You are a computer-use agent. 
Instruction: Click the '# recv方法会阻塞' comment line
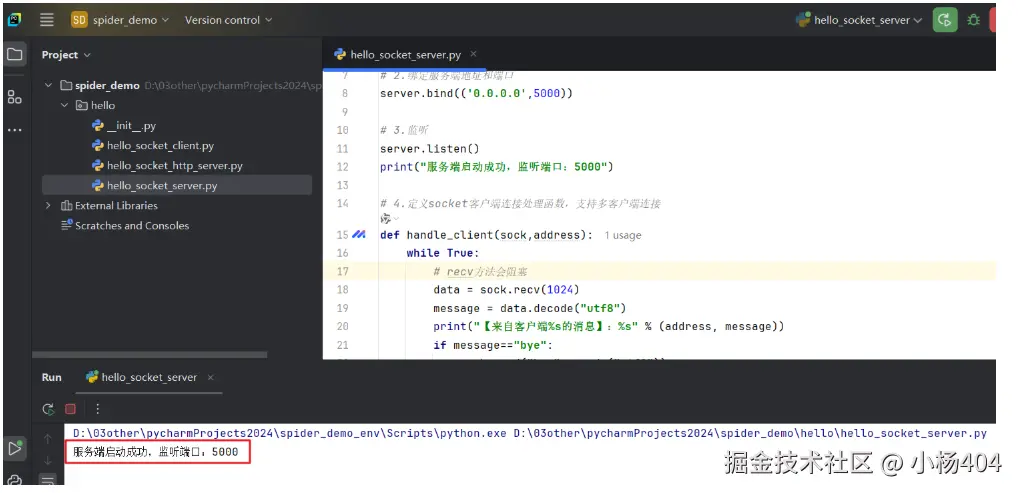pos(480,272)
